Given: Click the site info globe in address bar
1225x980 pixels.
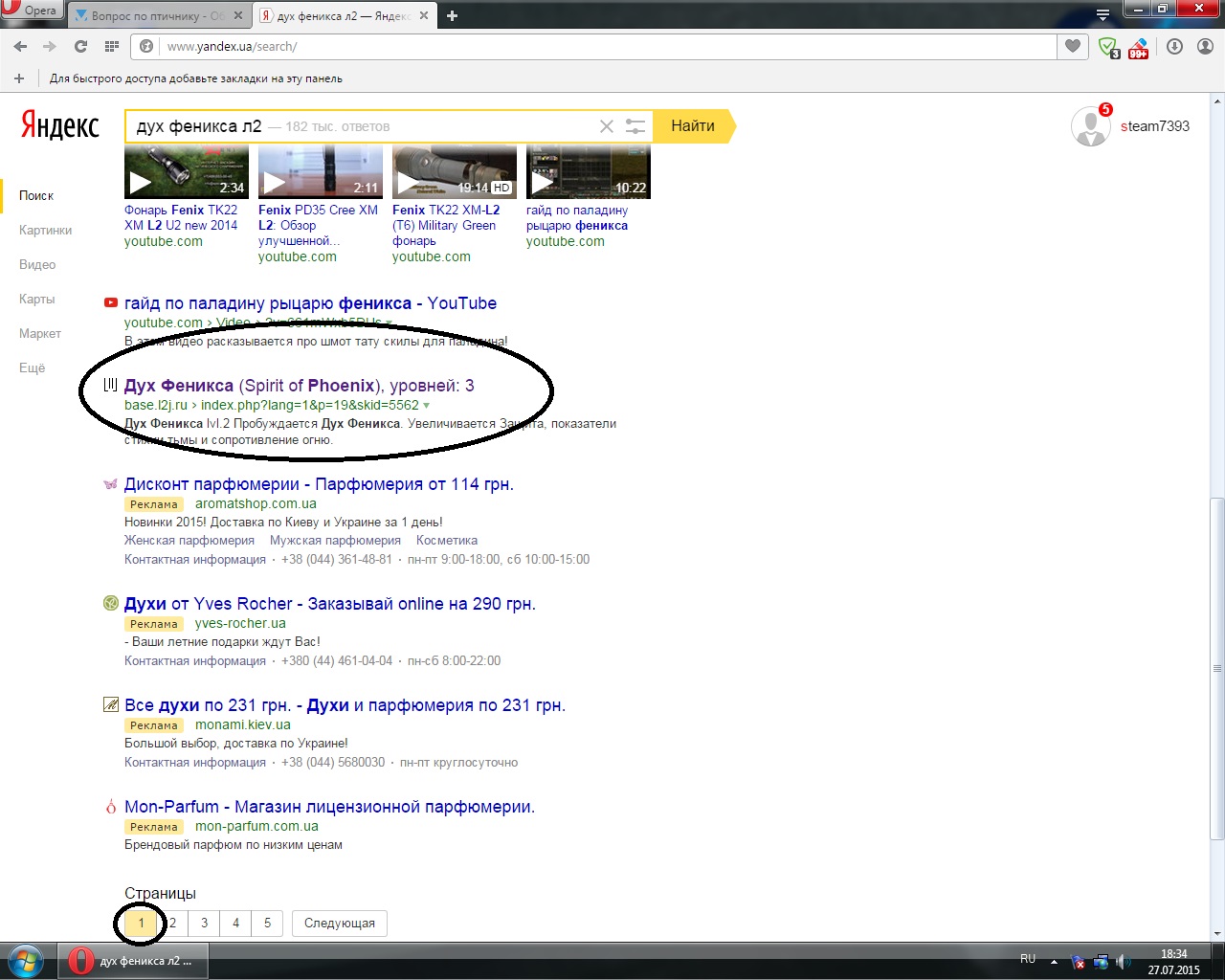Looking at the screenshot, I should click(146, 46).
